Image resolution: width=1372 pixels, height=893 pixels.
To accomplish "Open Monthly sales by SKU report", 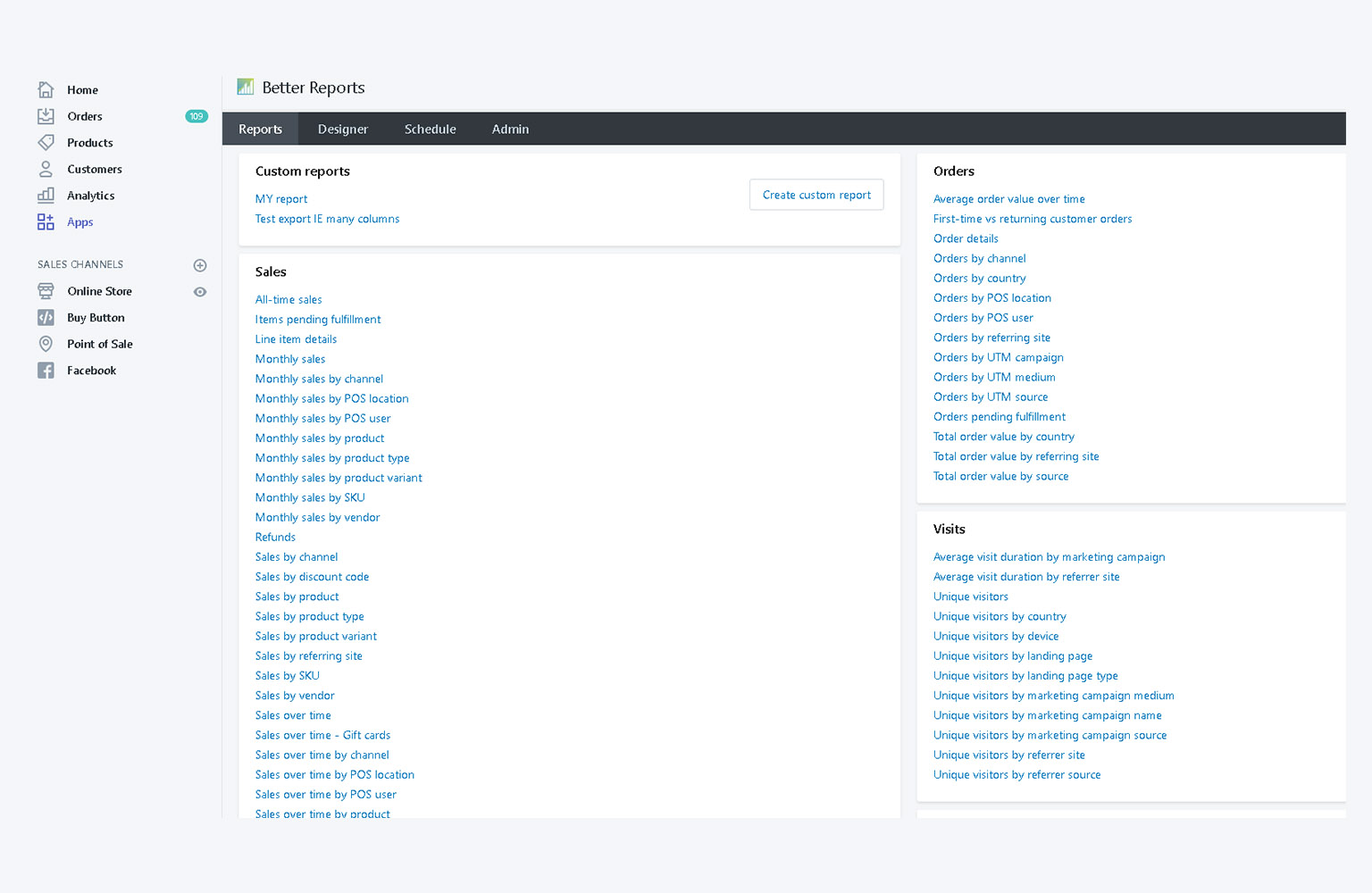I will point(310,497).
